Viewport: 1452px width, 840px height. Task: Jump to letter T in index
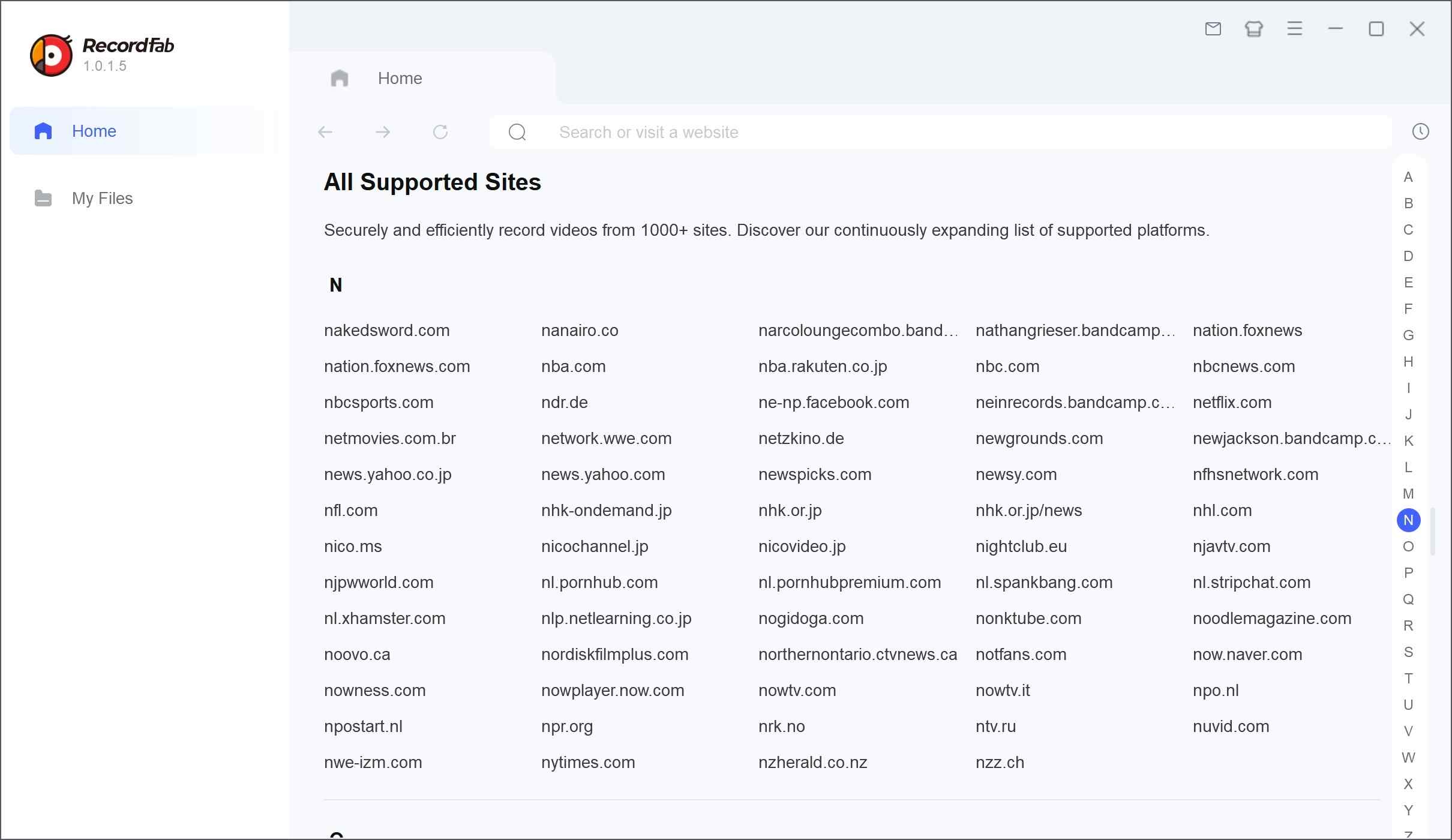point(1408,679)
